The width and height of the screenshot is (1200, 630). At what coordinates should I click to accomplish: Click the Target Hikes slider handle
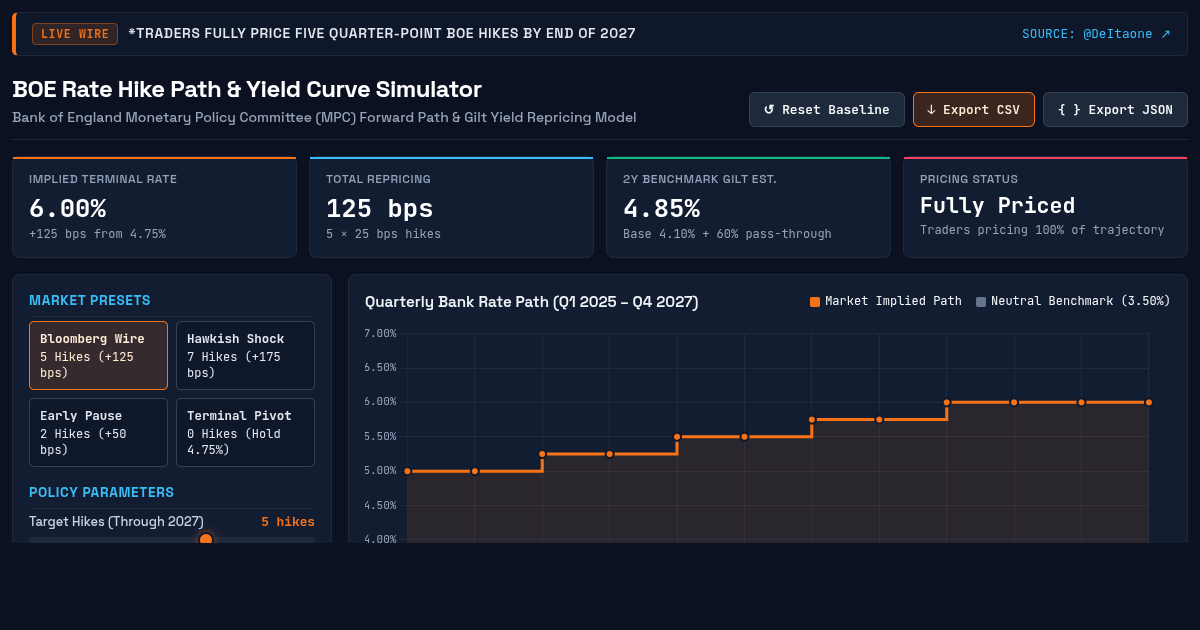206,540
